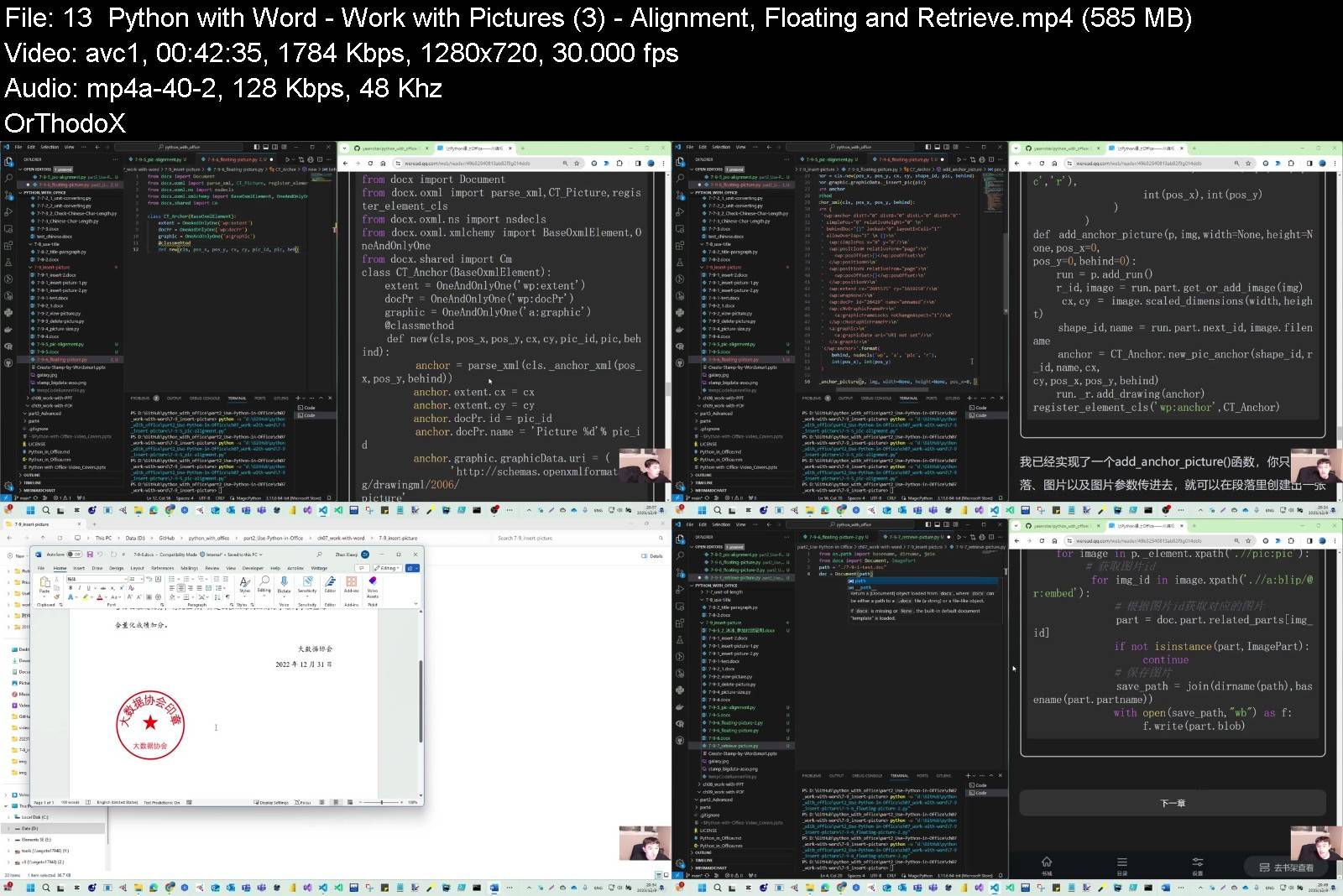Toggle Bold formatting in Word
The height and width of the screenshot is (896, 1343).
coord(71,587)
